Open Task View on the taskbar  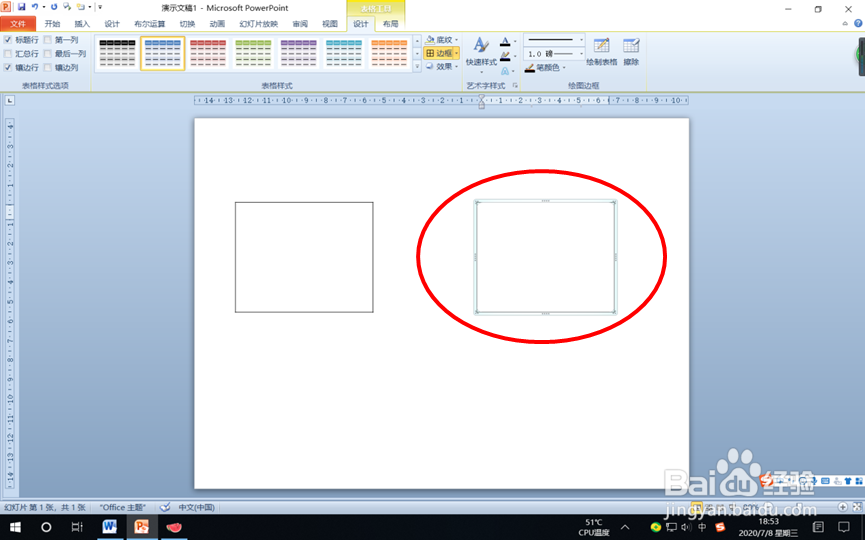pyautogui.click(x=77, y=527)
